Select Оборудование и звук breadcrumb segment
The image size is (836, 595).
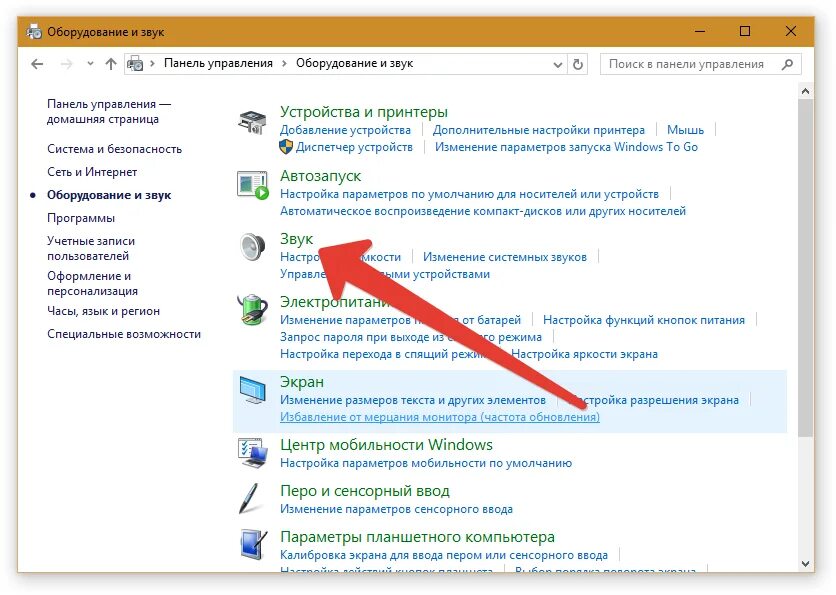pos(355,63)
